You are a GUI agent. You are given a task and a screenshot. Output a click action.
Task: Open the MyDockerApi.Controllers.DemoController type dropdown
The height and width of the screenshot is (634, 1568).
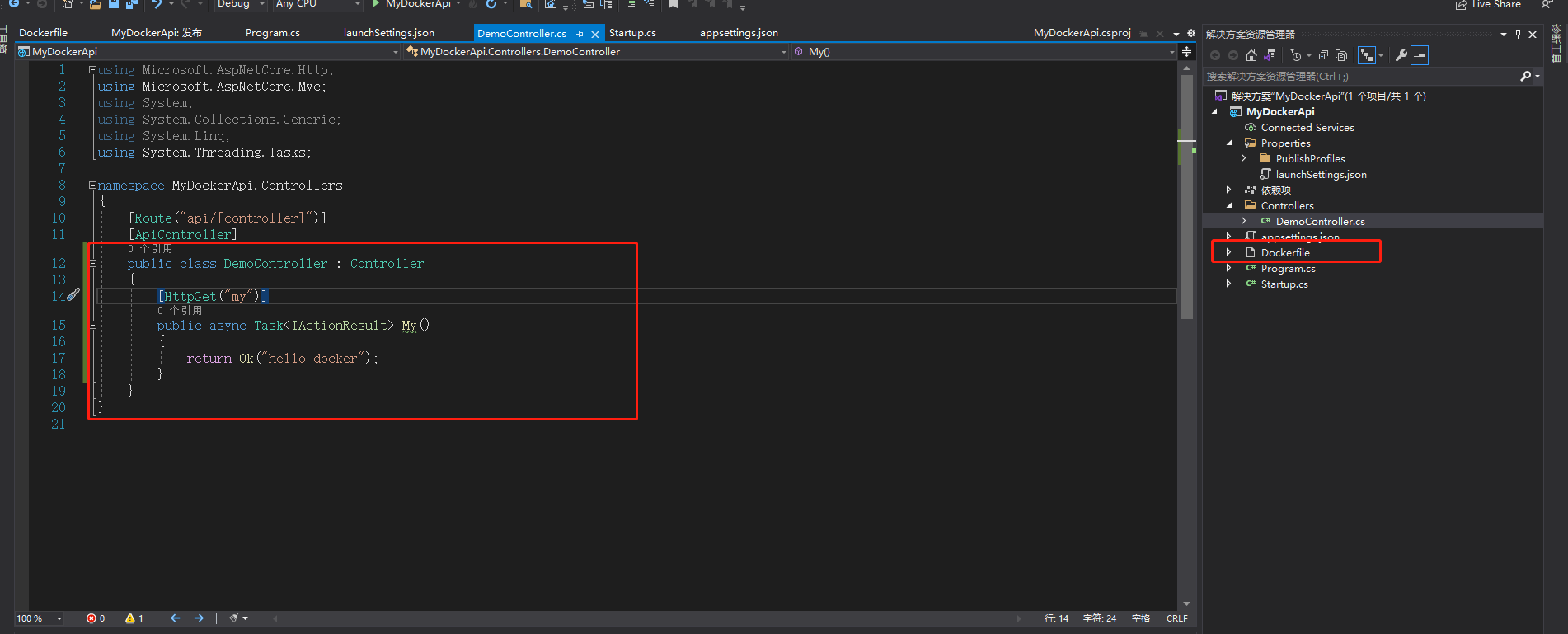[596, 51]
